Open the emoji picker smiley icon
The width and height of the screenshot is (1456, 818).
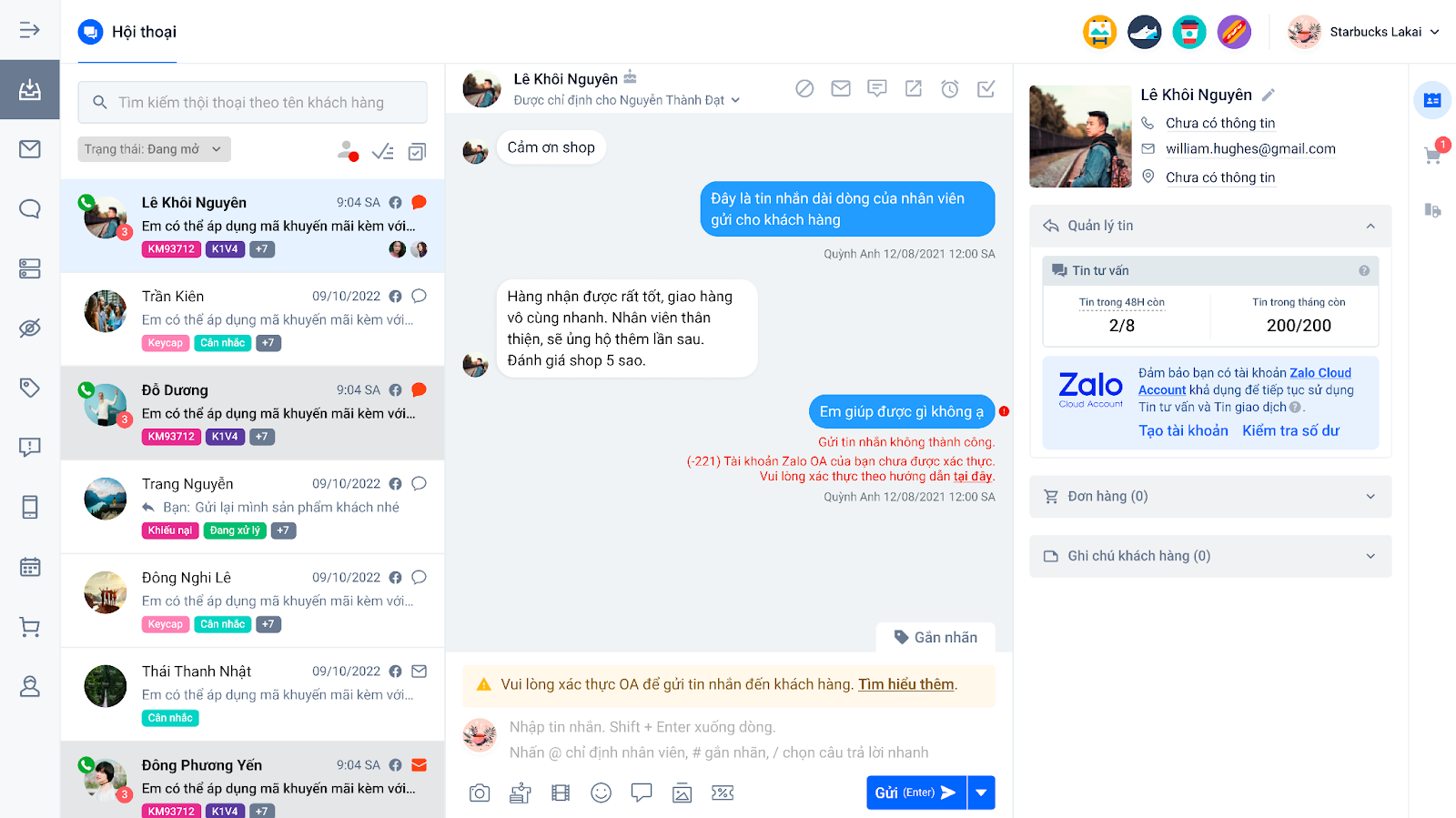tap(601, 793)
